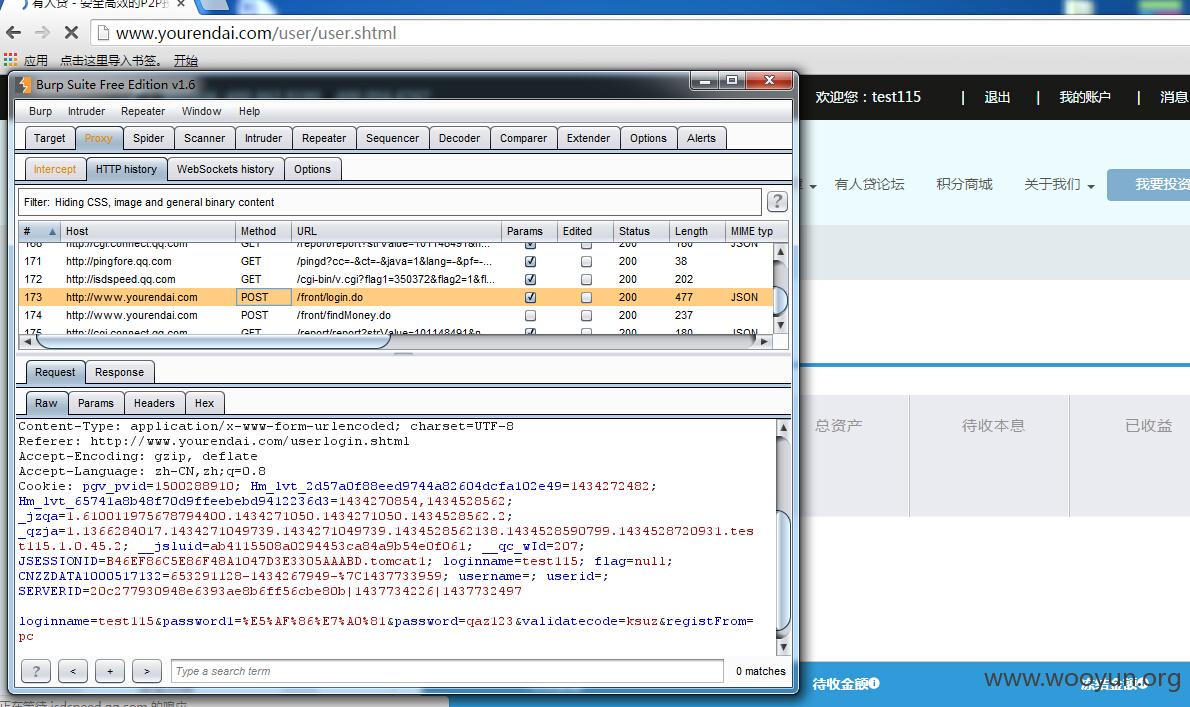Toggle Params checkbox for row 174

coord(530,316)
